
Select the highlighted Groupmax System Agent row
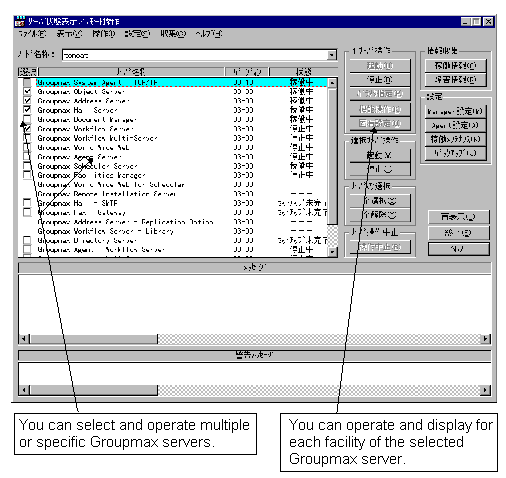(x=182, y=82)
